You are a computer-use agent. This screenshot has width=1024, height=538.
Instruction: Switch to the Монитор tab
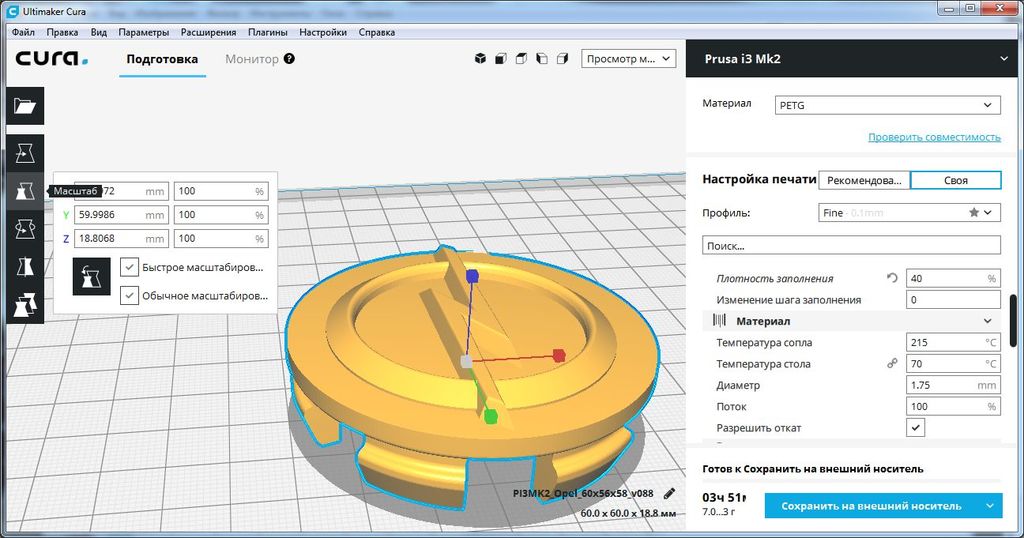(252, 59)
